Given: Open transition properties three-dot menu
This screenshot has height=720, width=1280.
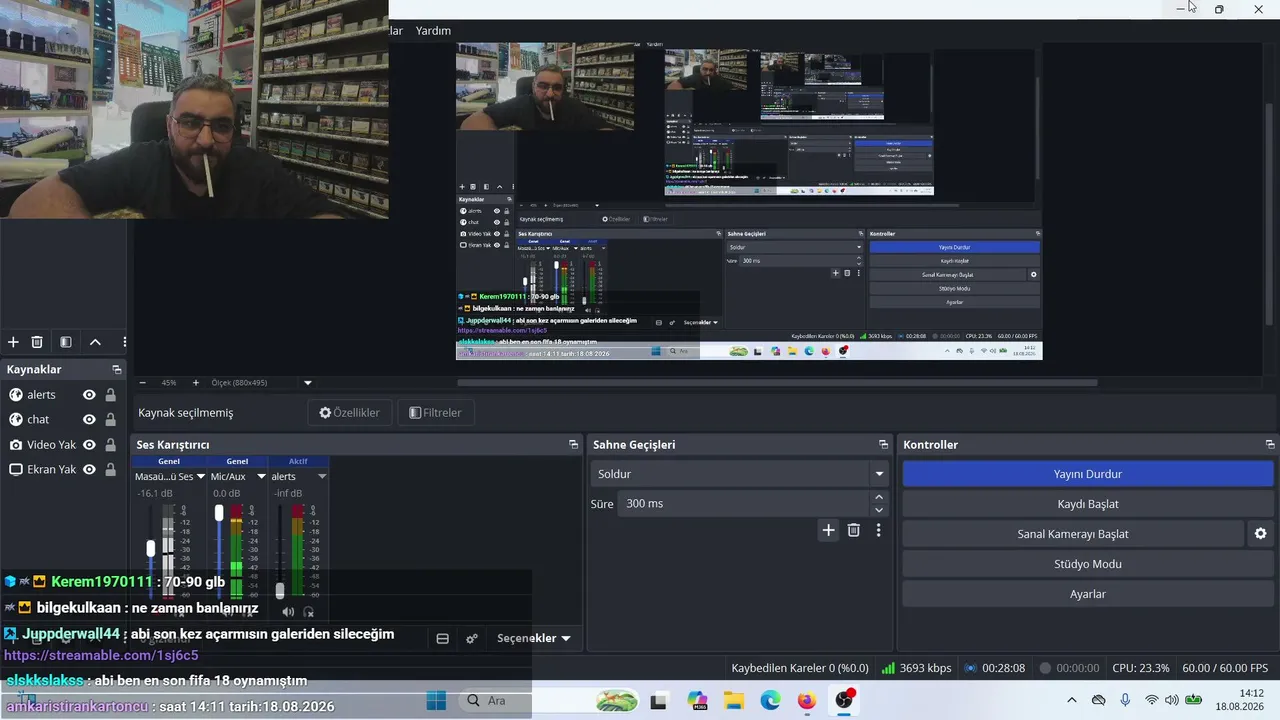Looking at the screenshot, I should [x=879, y=530].
